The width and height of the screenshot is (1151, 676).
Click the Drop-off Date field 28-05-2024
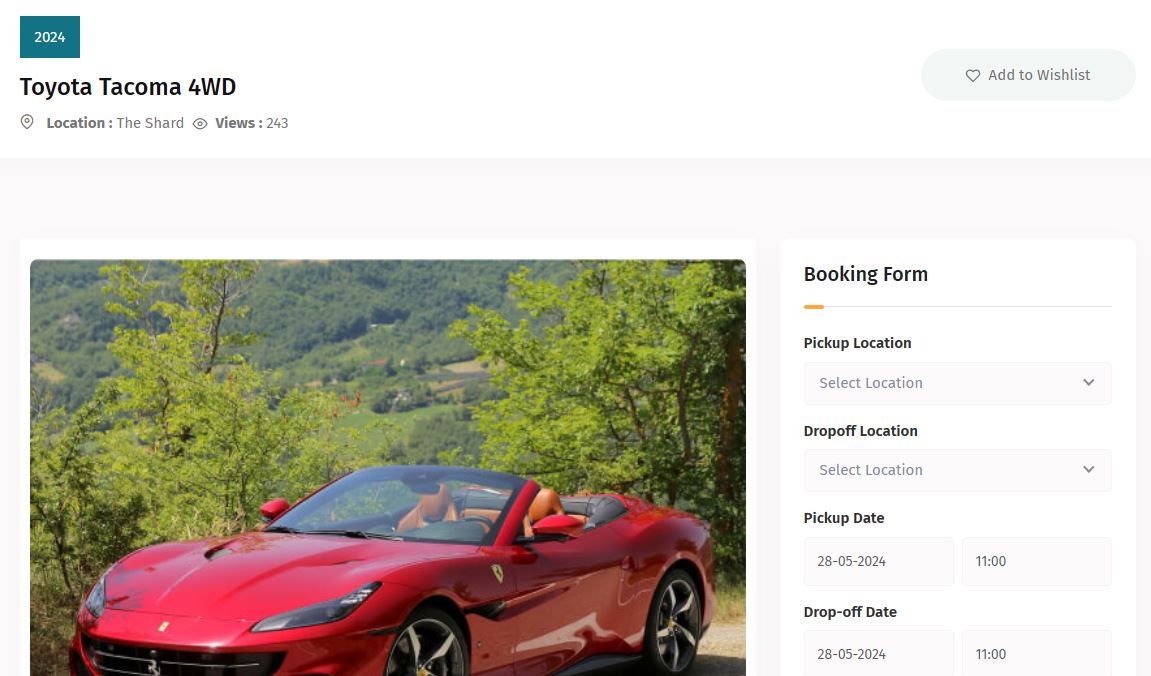[x=879, y=653]
